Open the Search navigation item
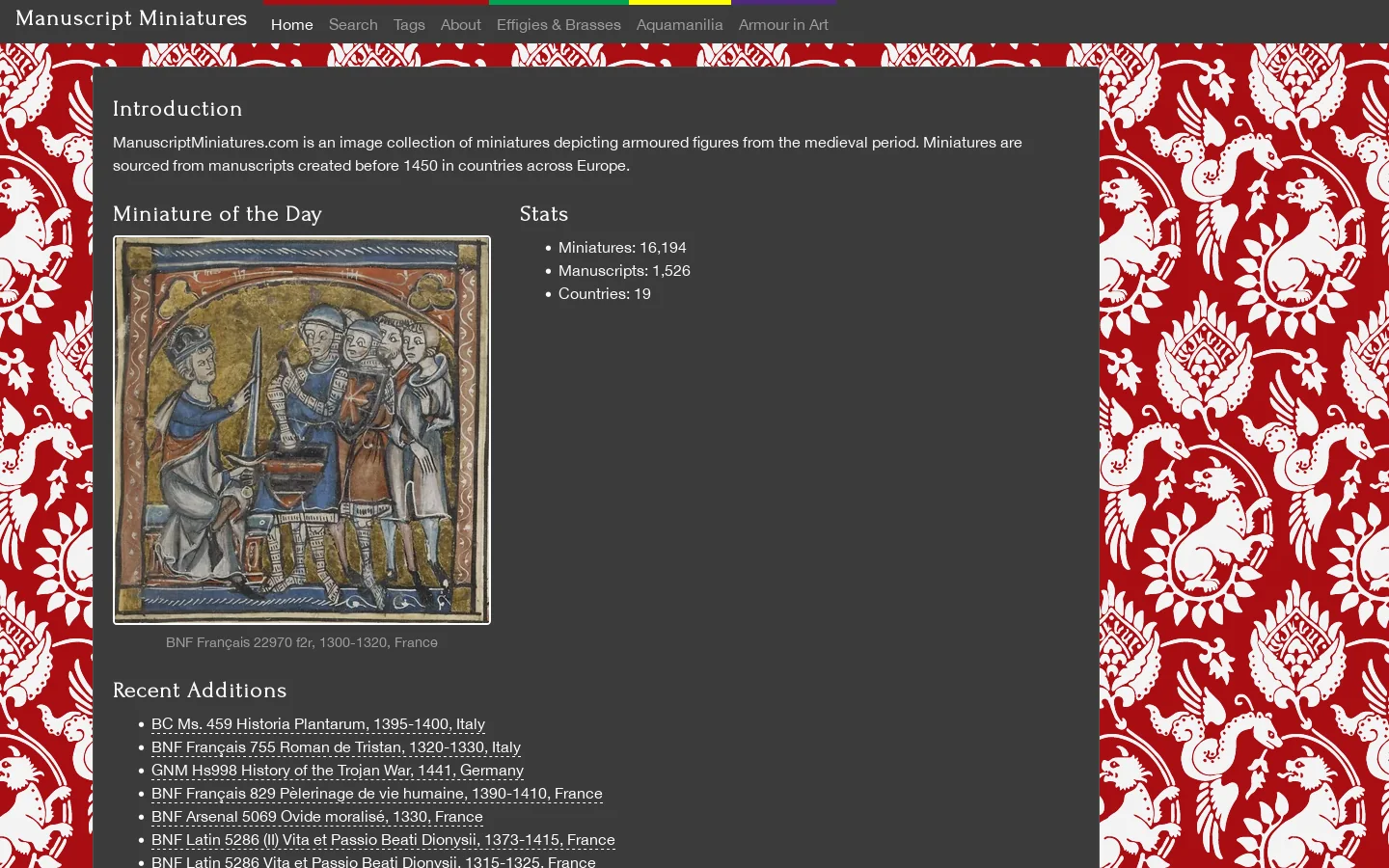The height and width of the screenshot is (868, 1389). [353, 24]
